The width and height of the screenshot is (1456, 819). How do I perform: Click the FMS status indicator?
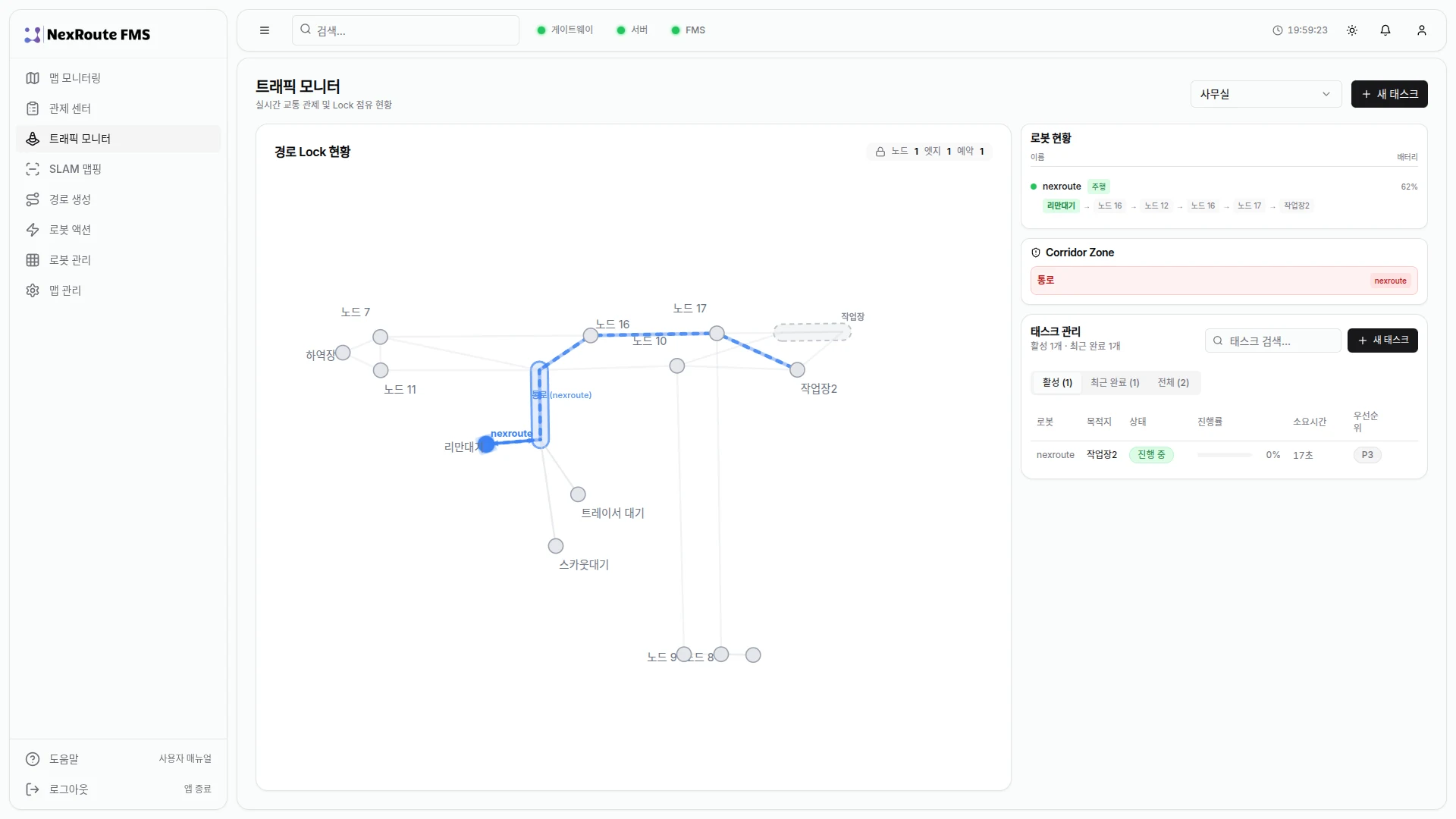[x=688, y=30]
